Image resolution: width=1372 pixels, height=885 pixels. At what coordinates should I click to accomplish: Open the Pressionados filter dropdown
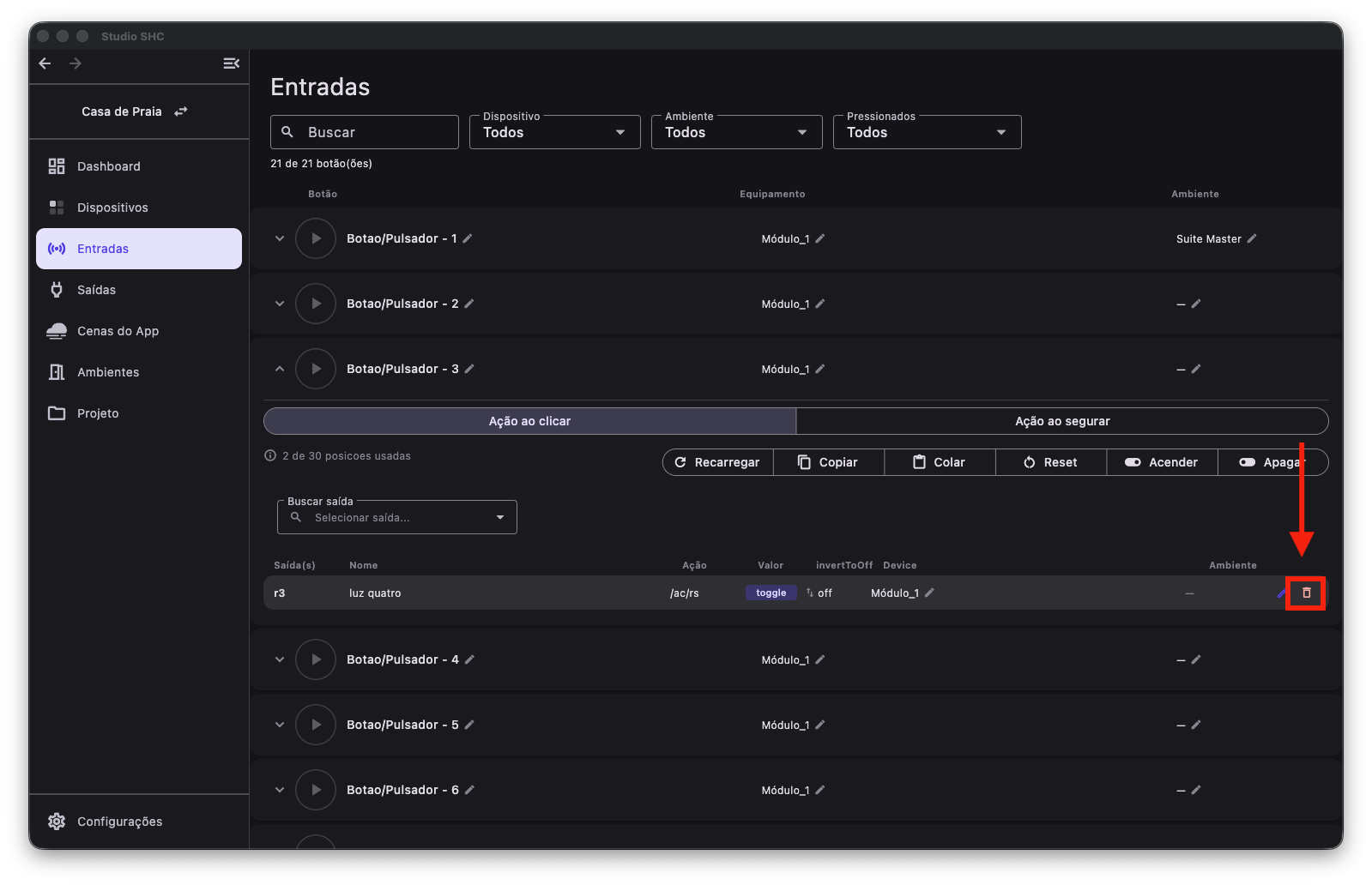point(928,132)
